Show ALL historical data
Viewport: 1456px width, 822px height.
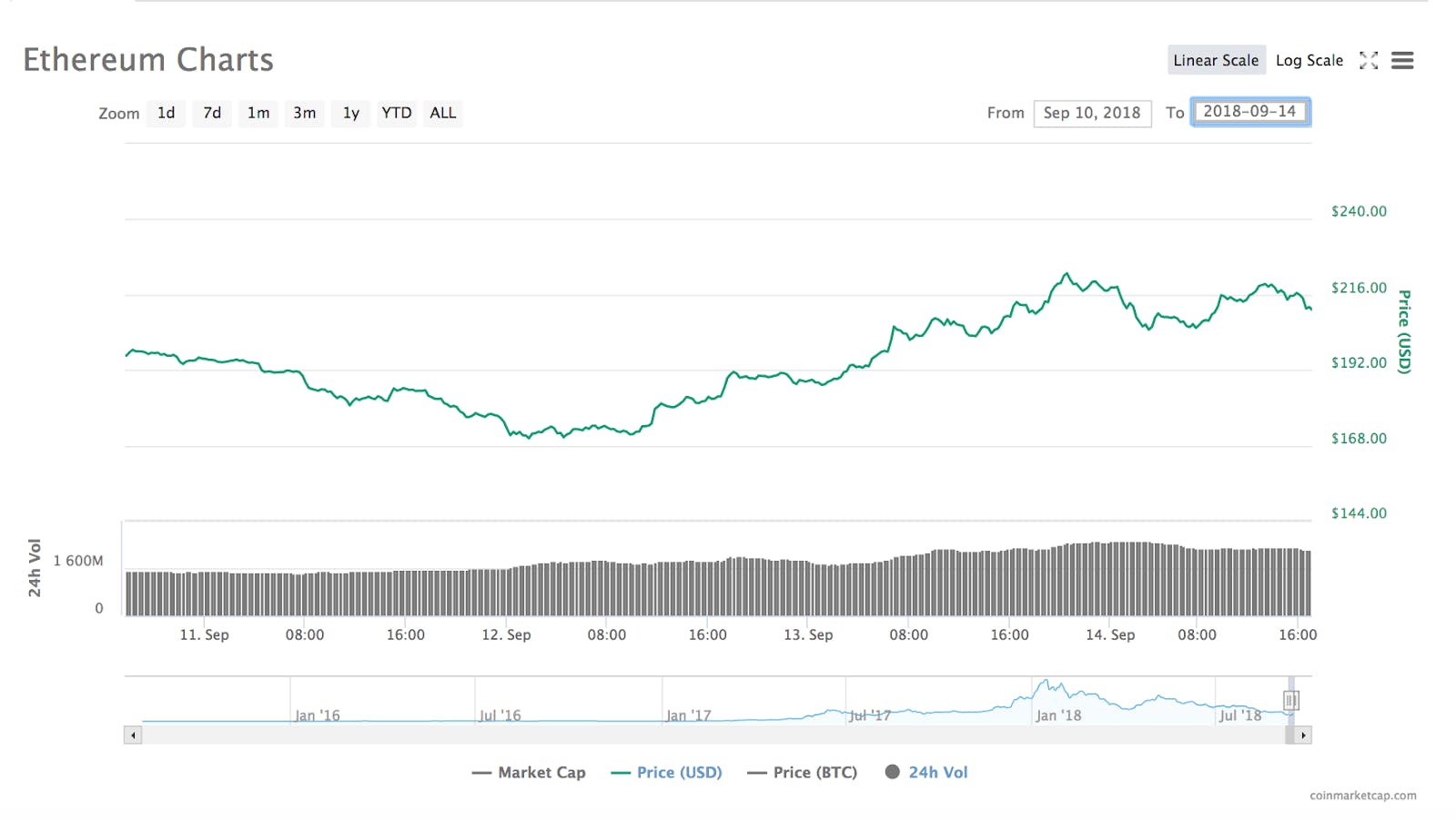[x=443, y=113]
